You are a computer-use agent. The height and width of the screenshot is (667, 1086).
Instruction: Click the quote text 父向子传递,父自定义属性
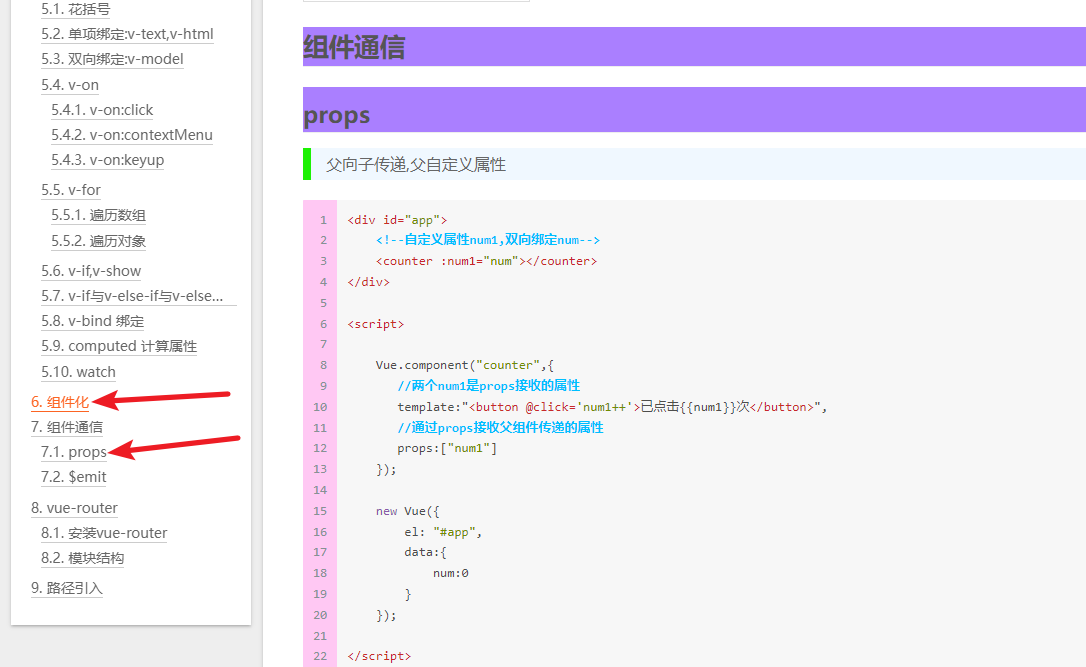point(416,164)
